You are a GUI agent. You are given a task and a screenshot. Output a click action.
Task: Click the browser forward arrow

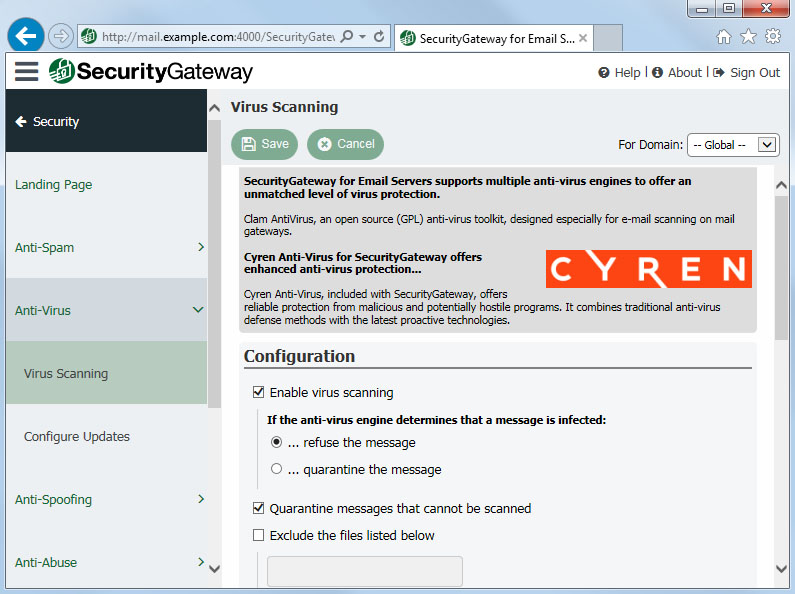tap(61, 36)
